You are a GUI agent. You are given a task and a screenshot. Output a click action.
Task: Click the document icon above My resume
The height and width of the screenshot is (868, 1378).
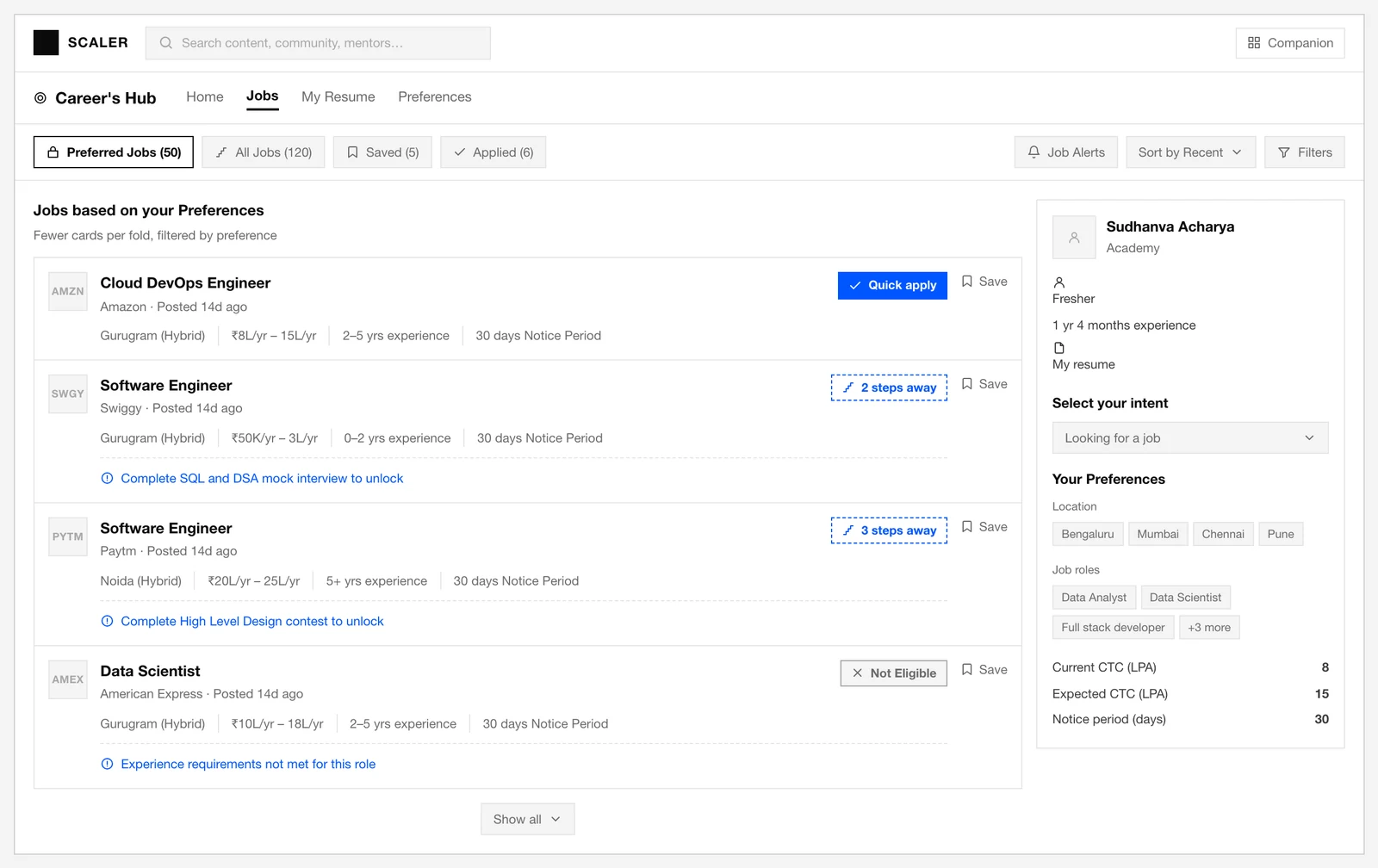tap(1059, 348)
